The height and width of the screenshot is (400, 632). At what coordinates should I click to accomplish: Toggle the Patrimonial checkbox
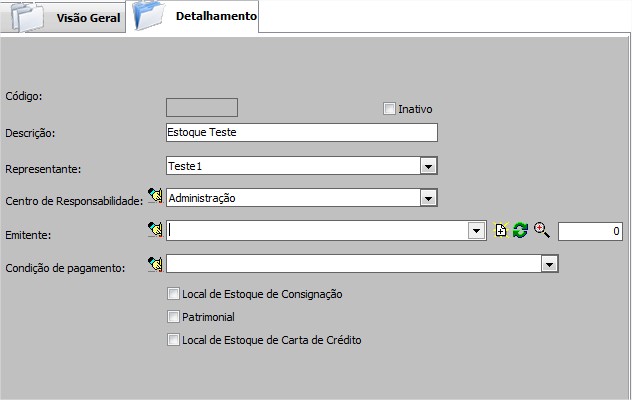174,317
